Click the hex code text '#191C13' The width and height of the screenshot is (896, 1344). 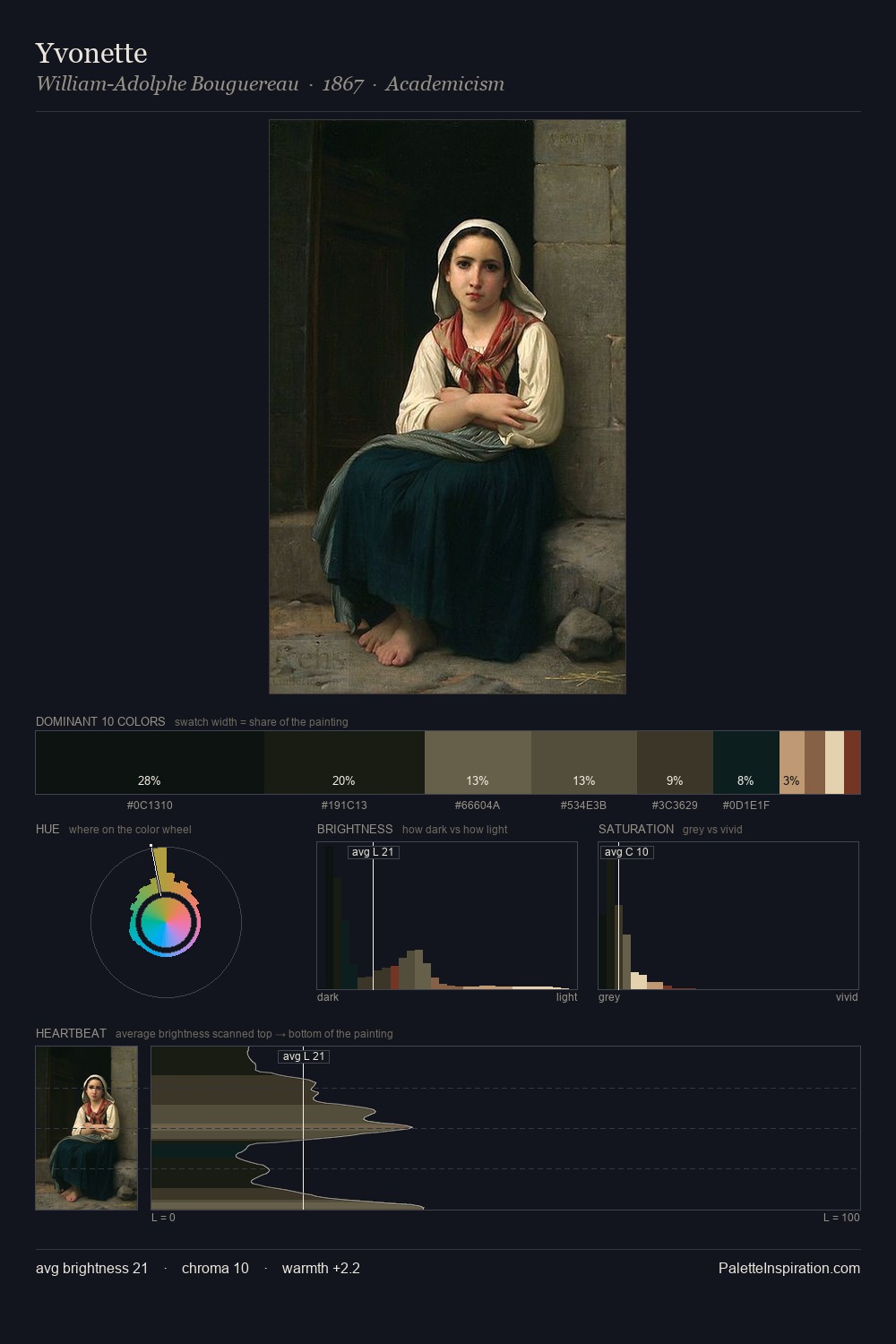[344, 806]
